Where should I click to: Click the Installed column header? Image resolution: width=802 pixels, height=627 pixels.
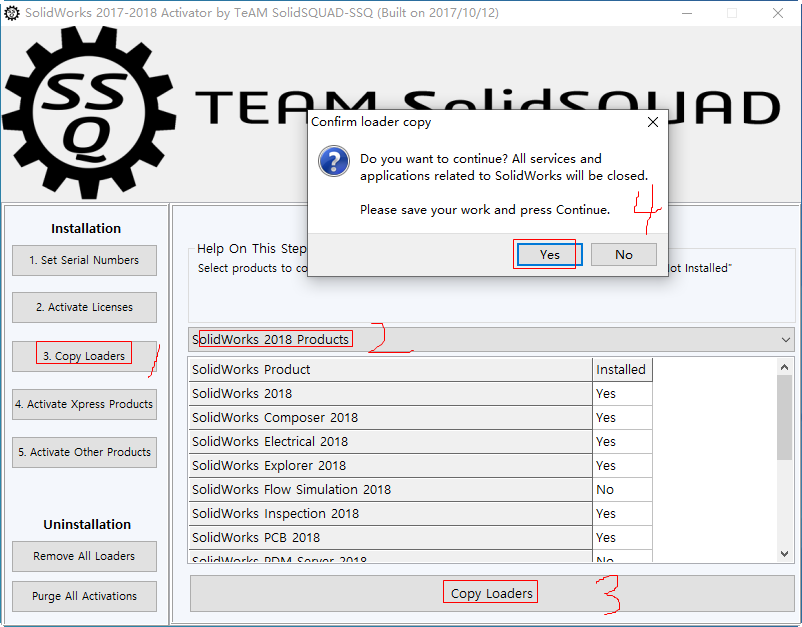click(x=622, y=370)
